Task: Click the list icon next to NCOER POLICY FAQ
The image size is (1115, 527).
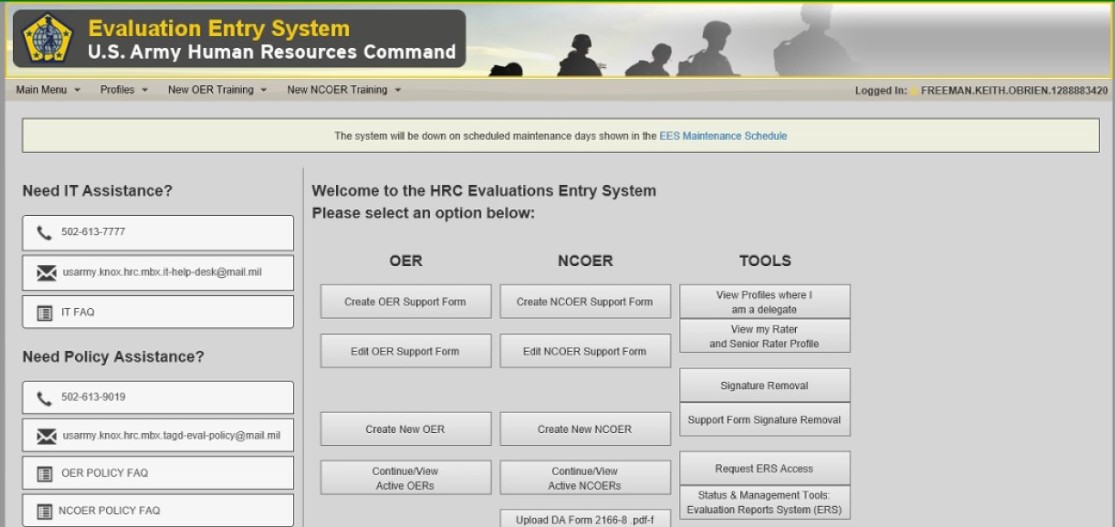Action: coord(45,511)
